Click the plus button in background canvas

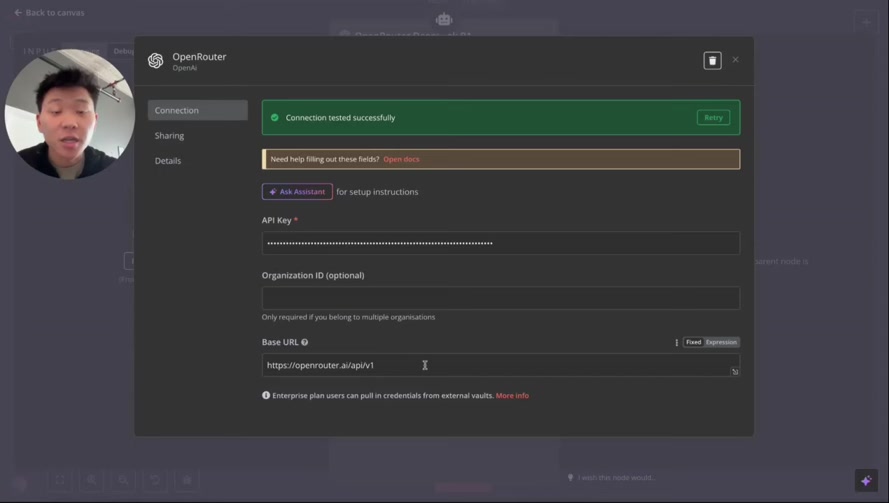coord(866,23)
